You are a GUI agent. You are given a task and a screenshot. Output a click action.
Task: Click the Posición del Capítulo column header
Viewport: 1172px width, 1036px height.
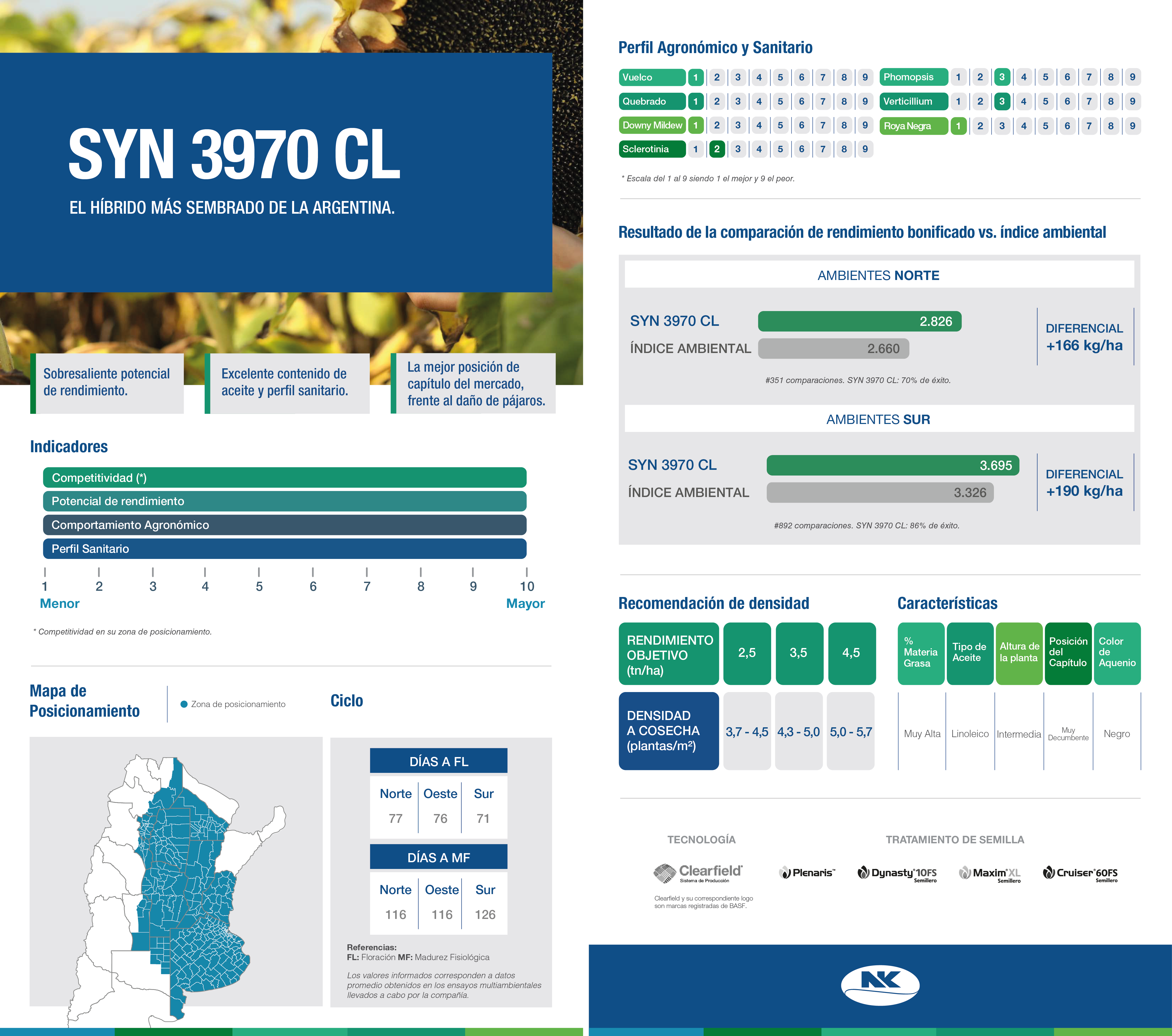[x=1068, y=654]
